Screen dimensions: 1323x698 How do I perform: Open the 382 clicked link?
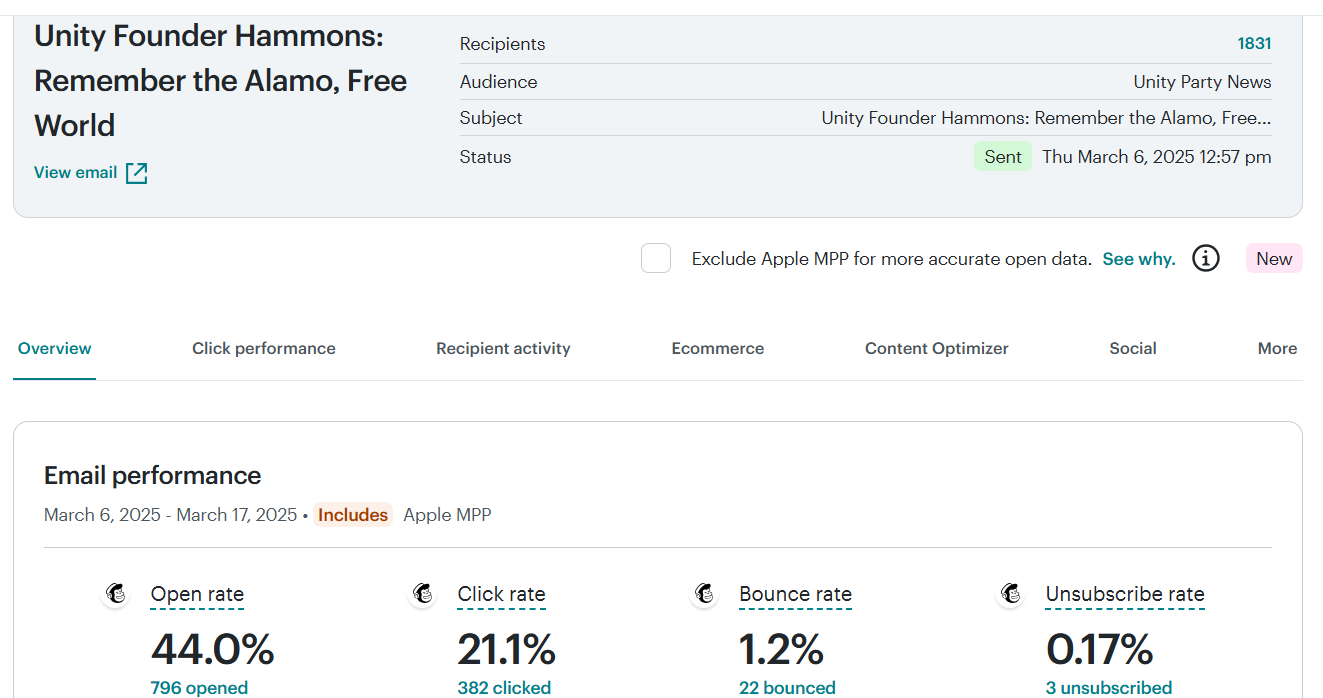[504, 688]
